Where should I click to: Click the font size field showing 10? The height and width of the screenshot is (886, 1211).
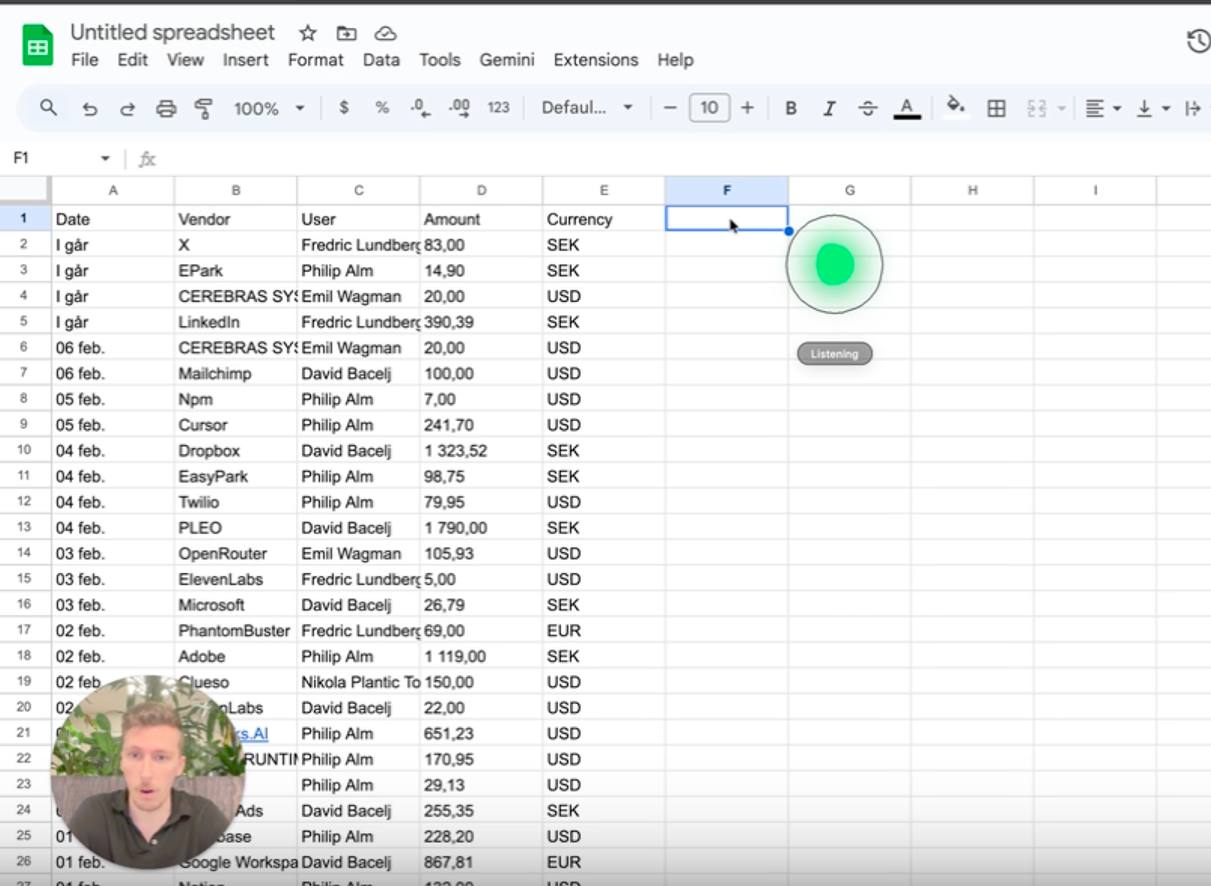(x=709, y=108)
